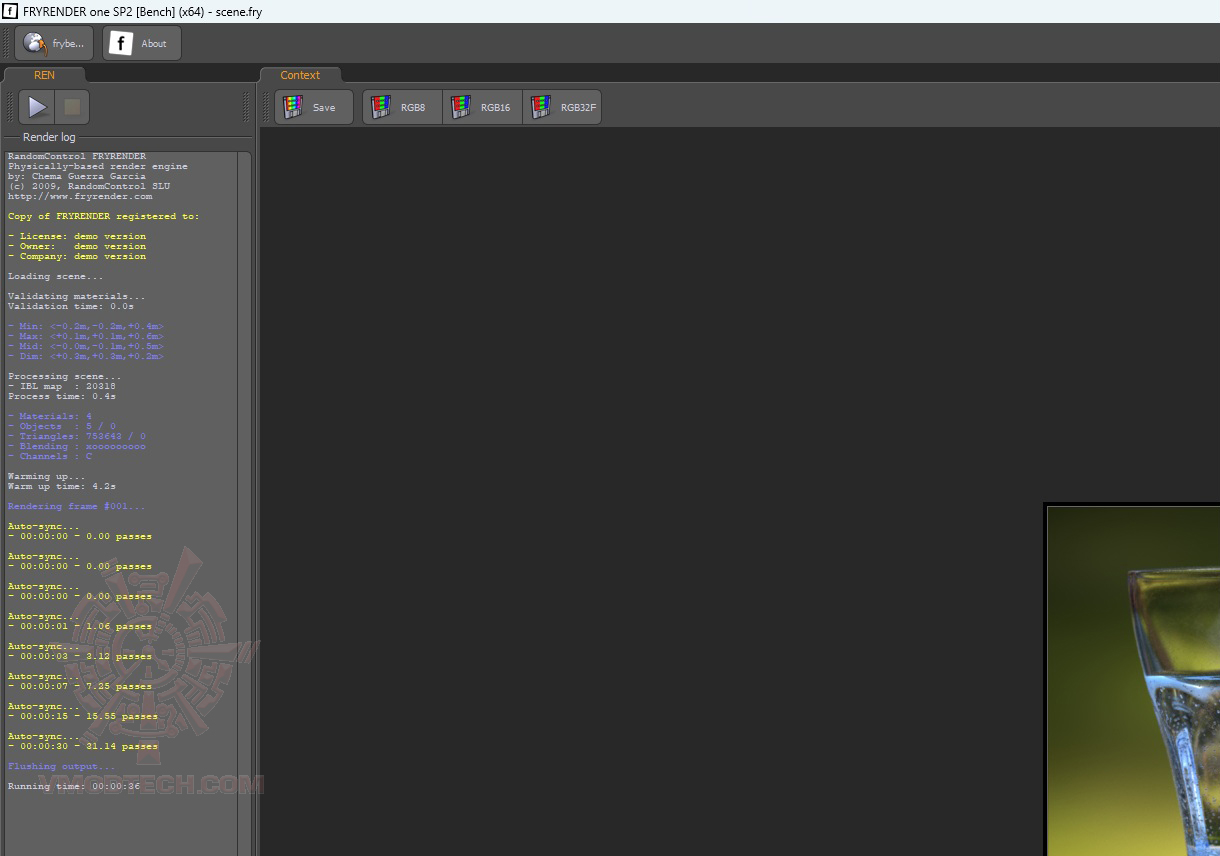
Task: Click the 'Running time: 00:00:36' line
Action: point(74,786)
